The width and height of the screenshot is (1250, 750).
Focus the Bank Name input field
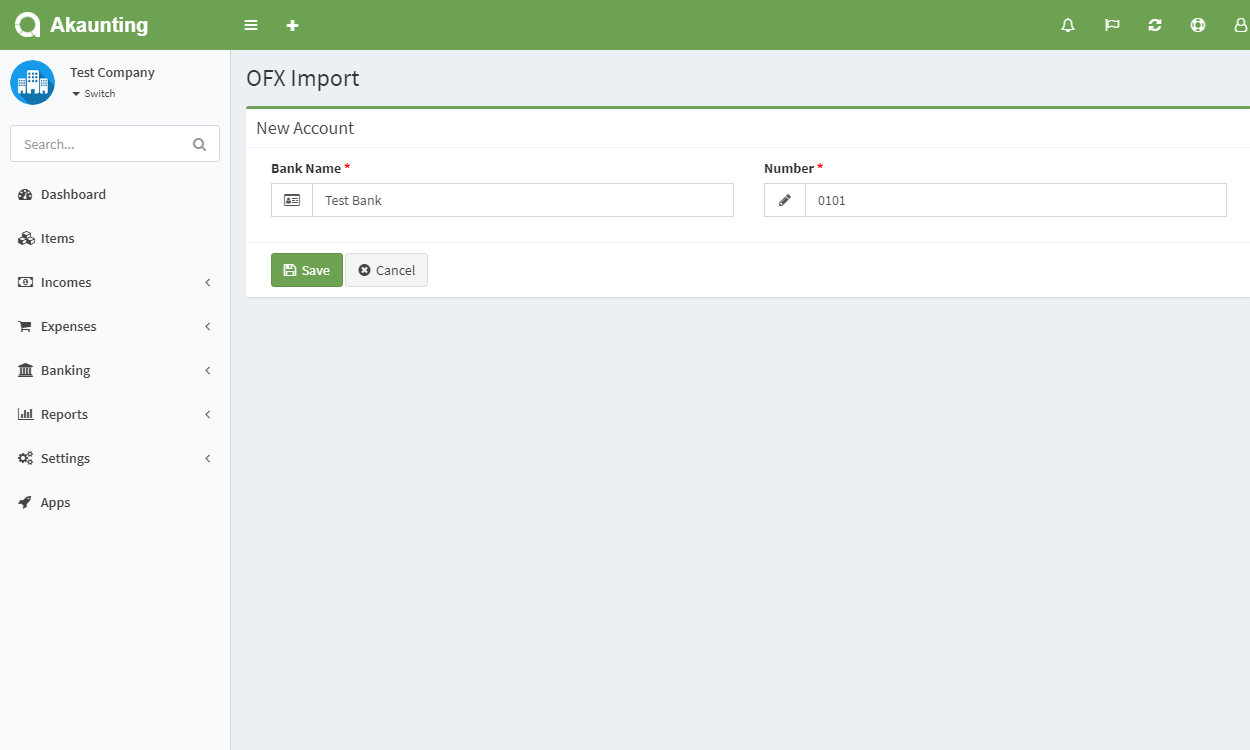523,200
